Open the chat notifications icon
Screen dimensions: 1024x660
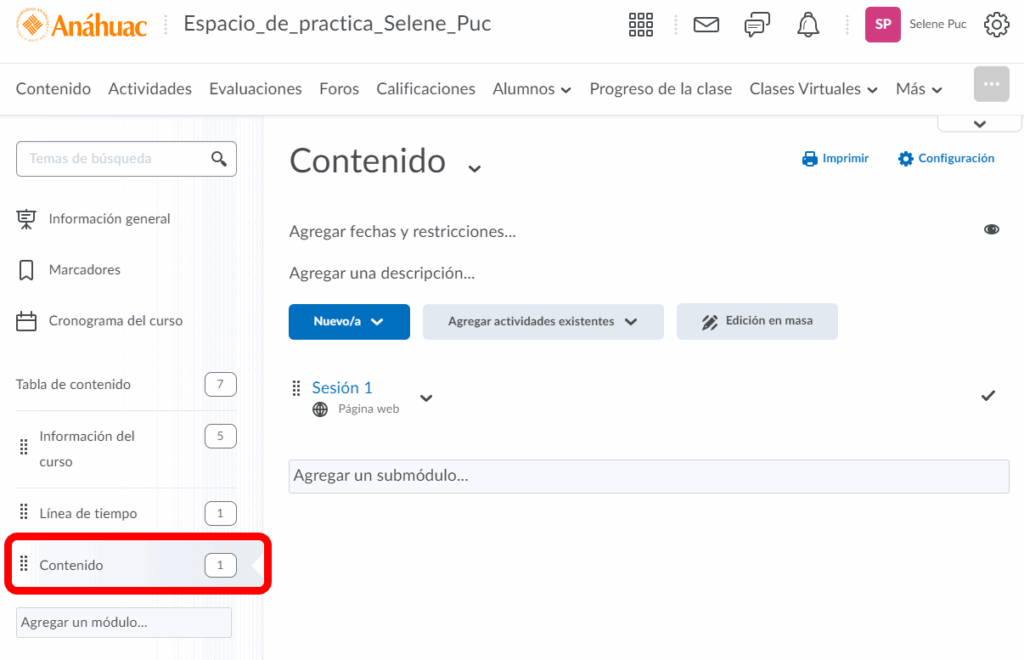[757, 25]
